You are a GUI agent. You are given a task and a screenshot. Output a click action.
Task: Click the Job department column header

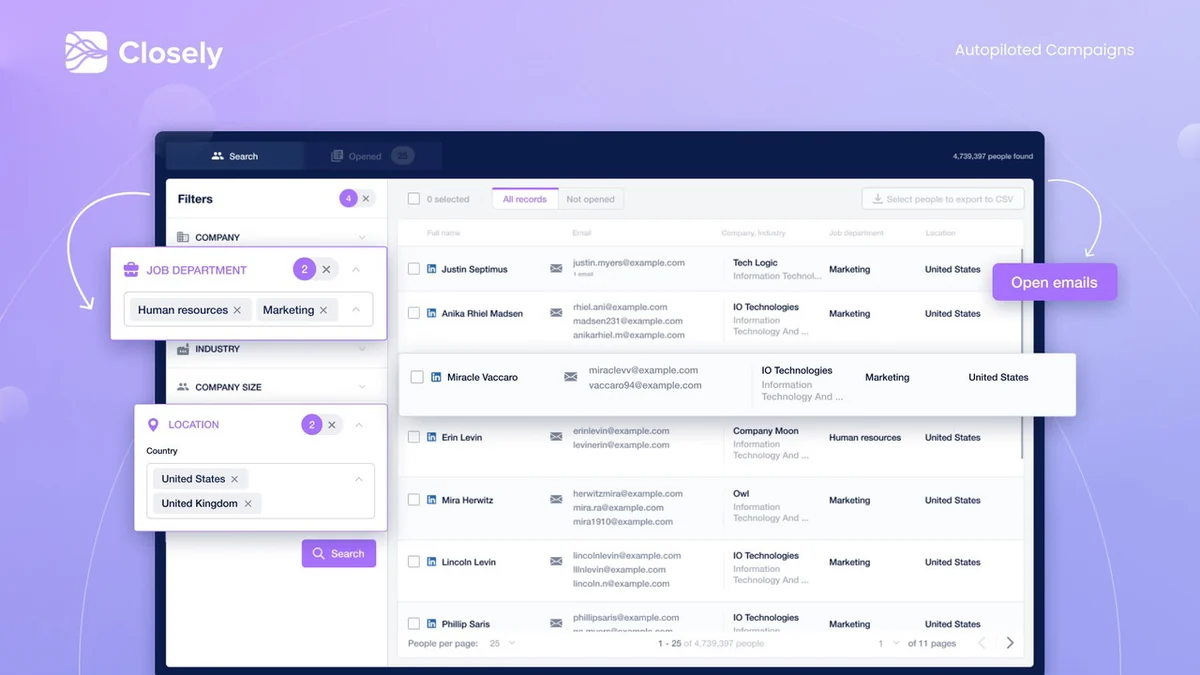[x=857, y=233]
